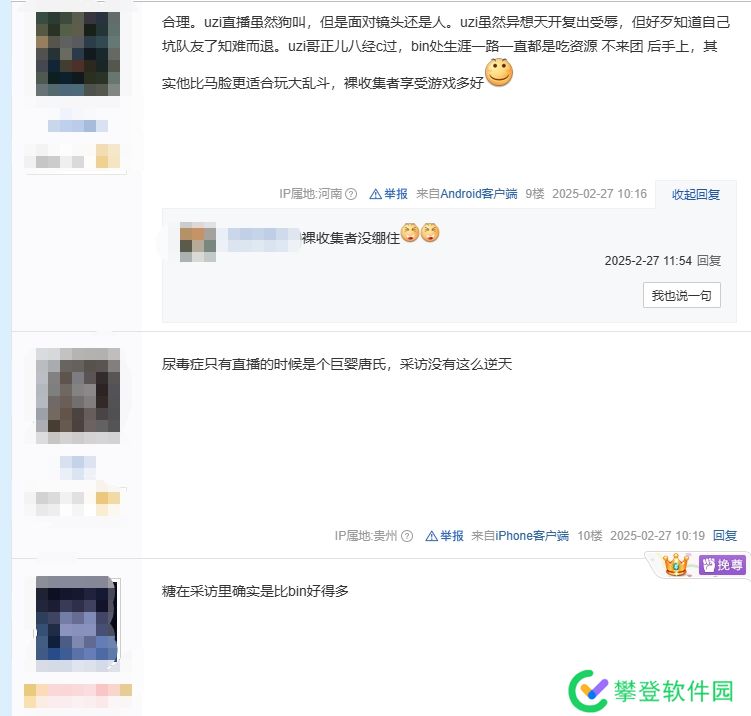This screenshot has height=716, width=751.
Task: Reply to the 11:54 nested comment
Action: point(709,261)
